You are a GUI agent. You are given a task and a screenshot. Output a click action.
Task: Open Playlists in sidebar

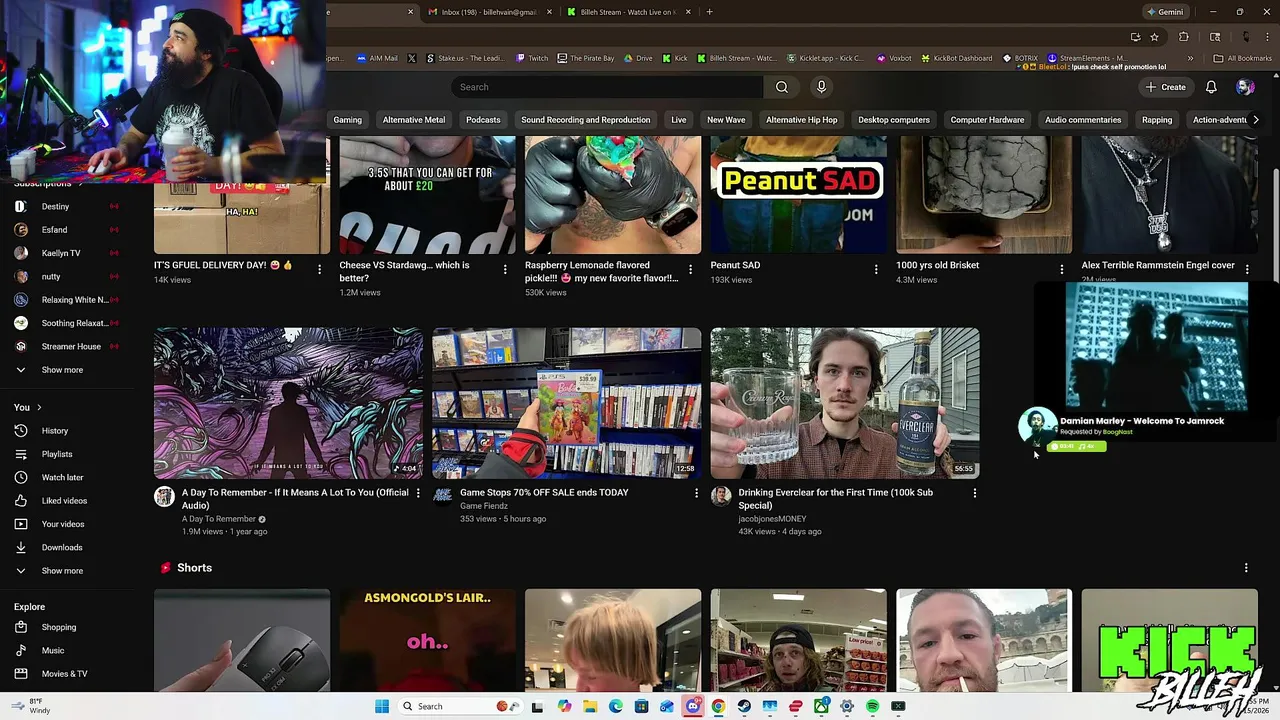click(66, 454)
